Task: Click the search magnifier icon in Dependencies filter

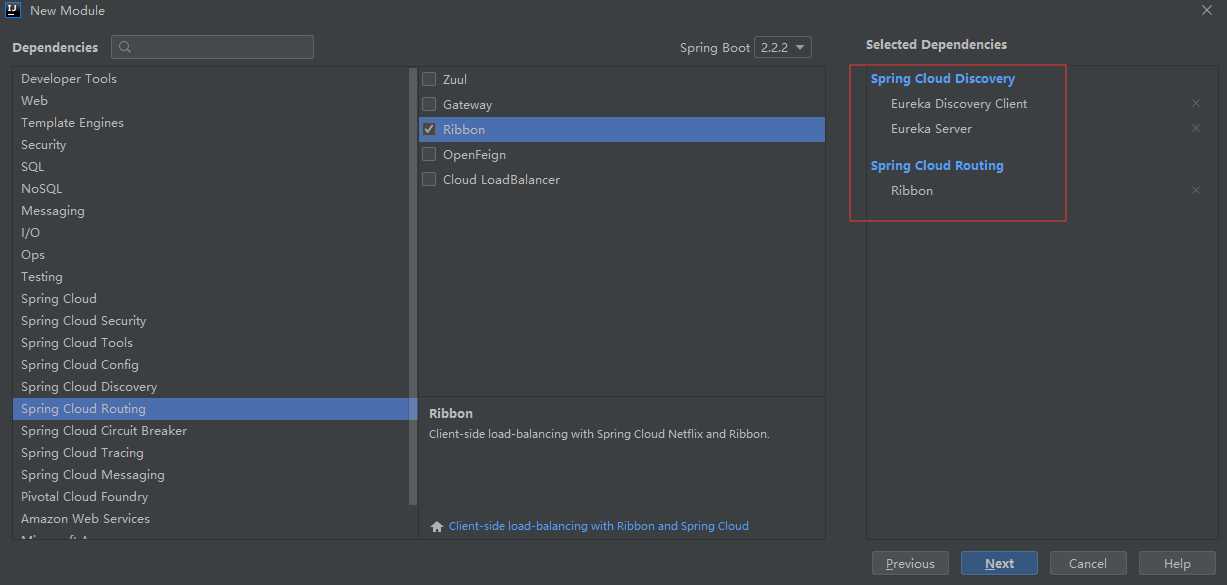Action: point(125,47)
